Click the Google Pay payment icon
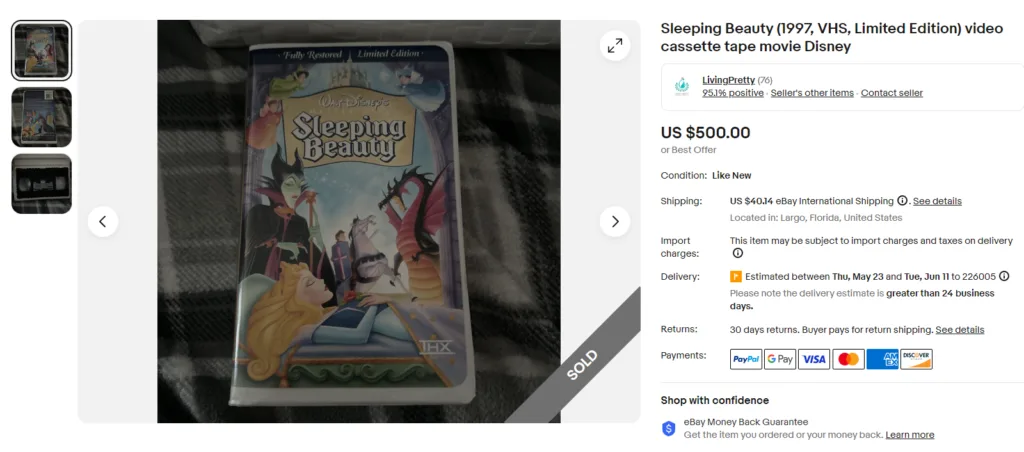Screen dimensions: 1024x452 pyautogui.click(x=780, y=359)
